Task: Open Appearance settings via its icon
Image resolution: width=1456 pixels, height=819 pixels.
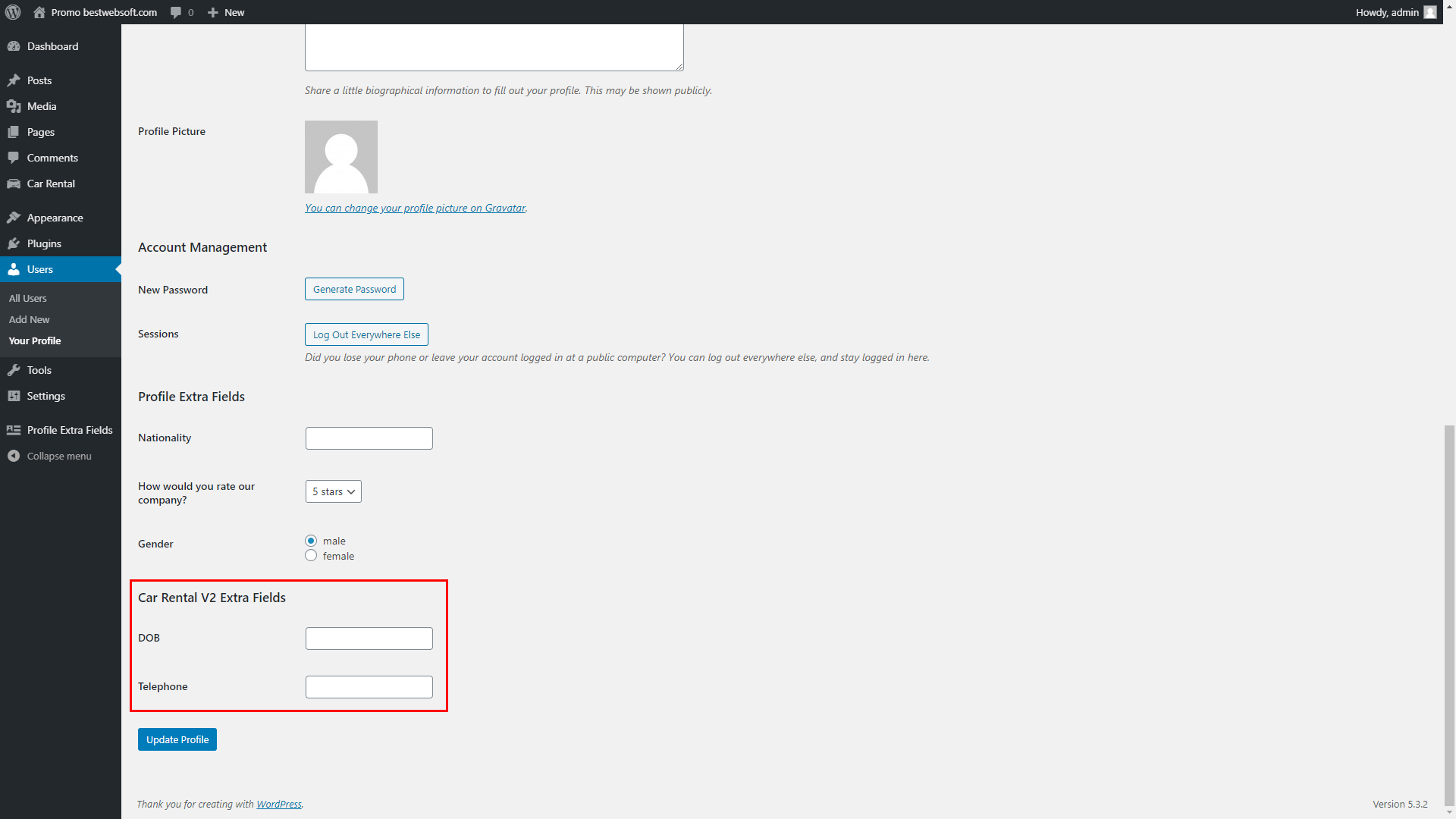Action: coord(15,218)
